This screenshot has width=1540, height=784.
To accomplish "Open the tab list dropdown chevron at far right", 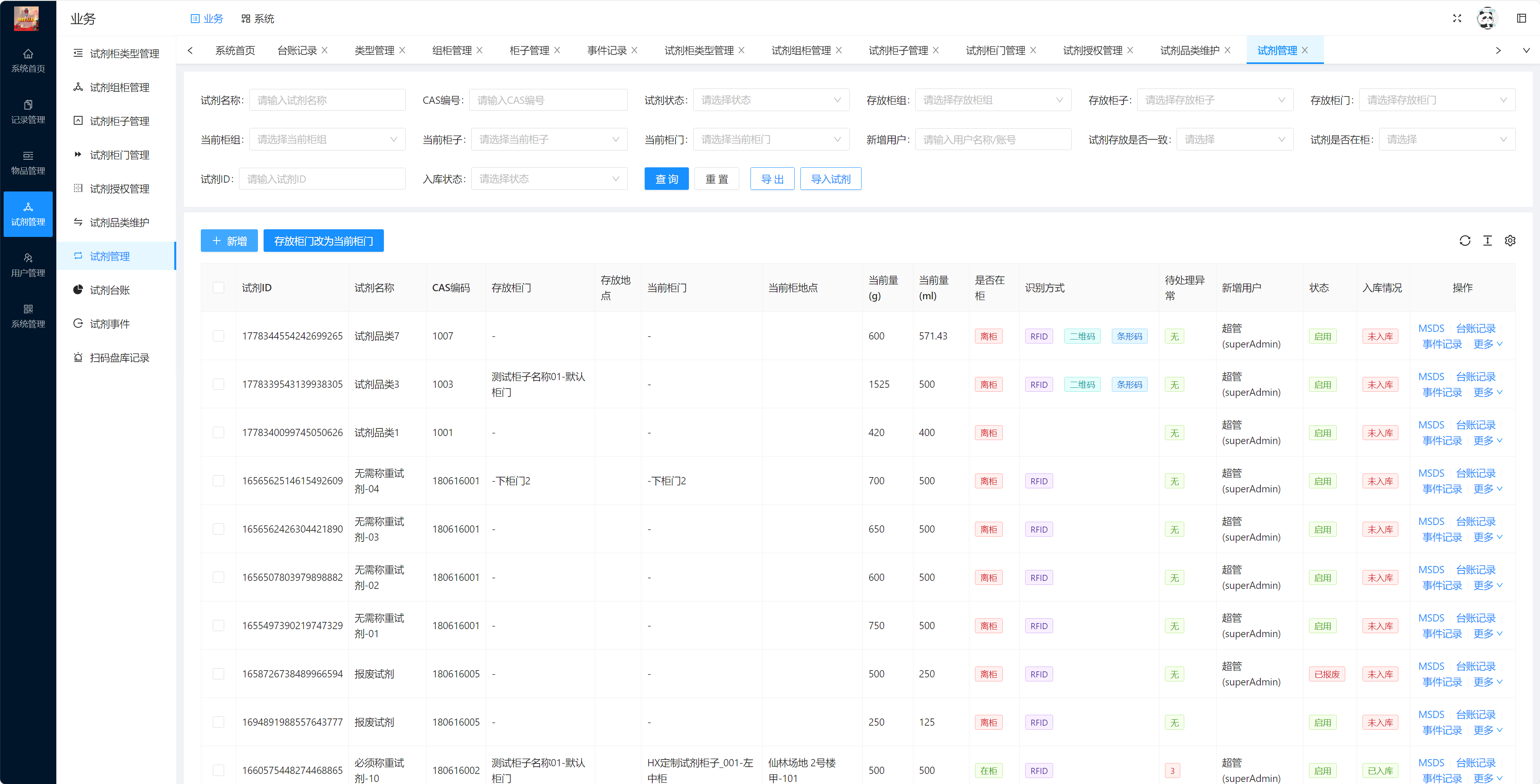I will coord(1526,50).
